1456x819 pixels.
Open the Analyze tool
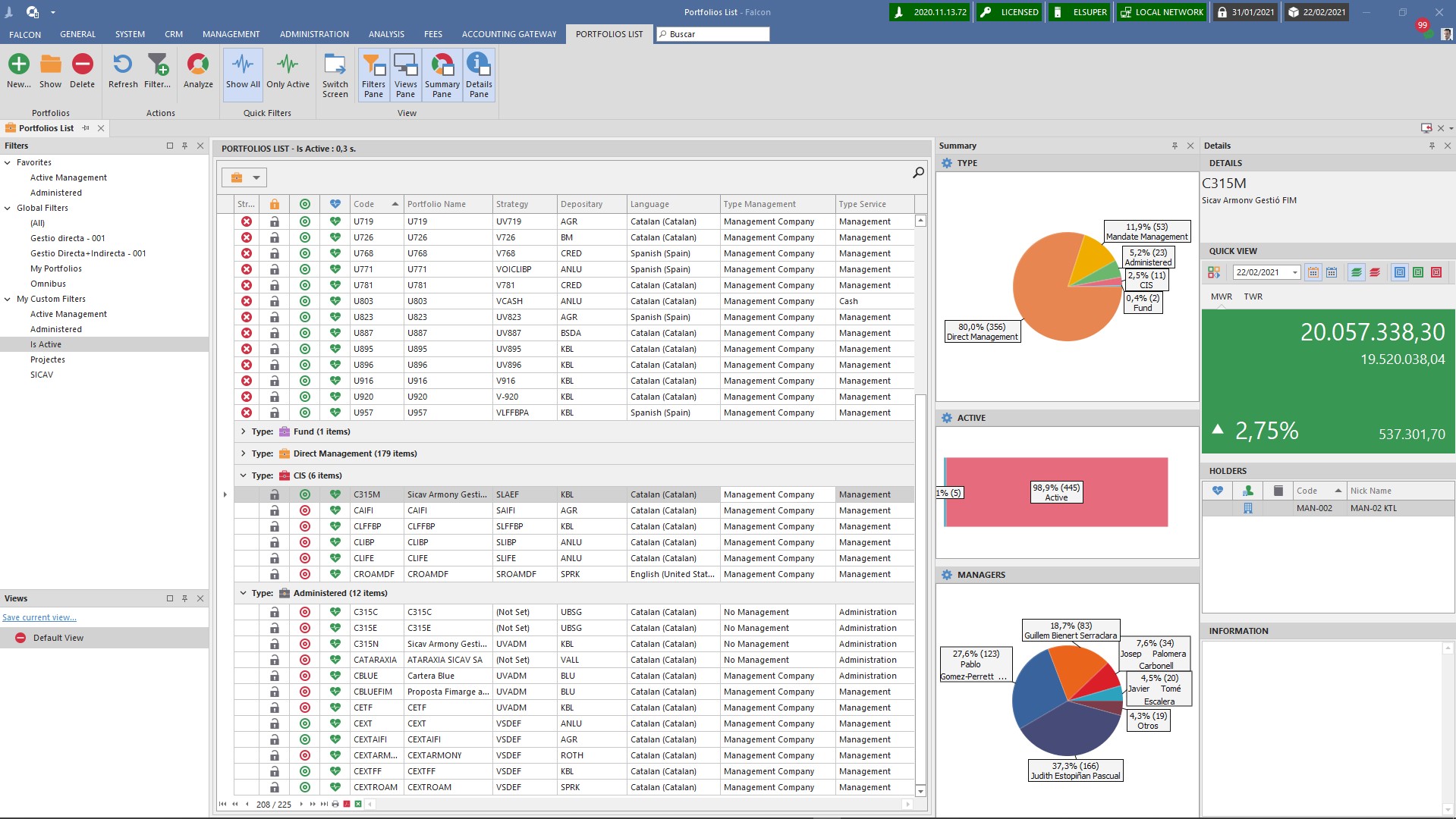pos(198,65)
